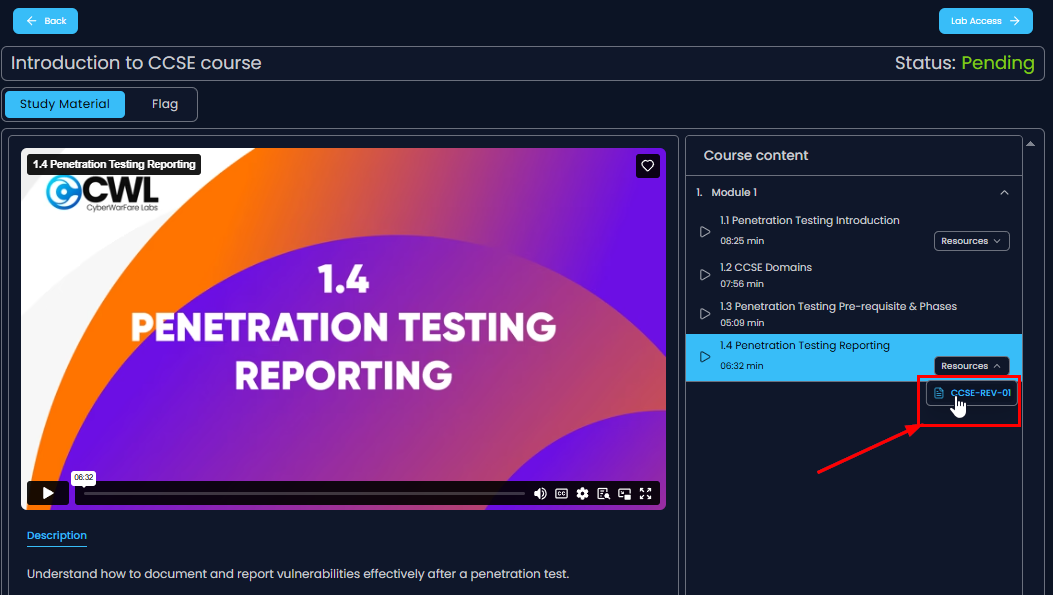This screenshot has height=595, width=1053.
Task: Select 1.3 Penetration Testing Pre-requisite & Phases
Action: [838, 306]
